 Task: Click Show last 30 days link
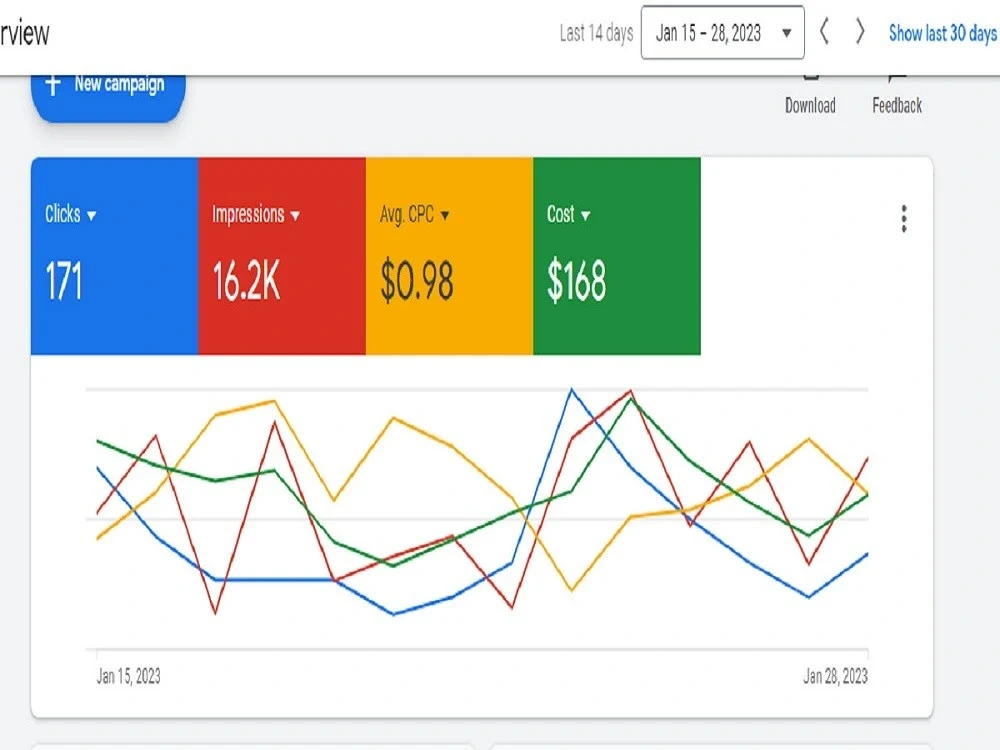[943, 33]
